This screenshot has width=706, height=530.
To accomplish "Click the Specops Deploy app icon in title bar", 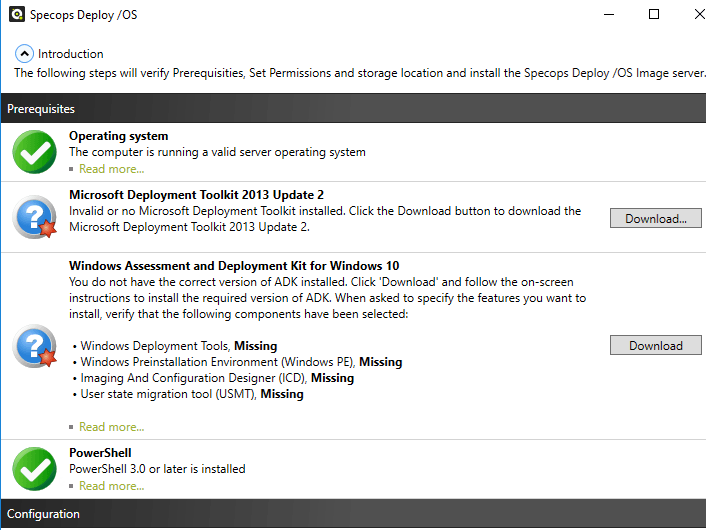I will tap(17, 14).
